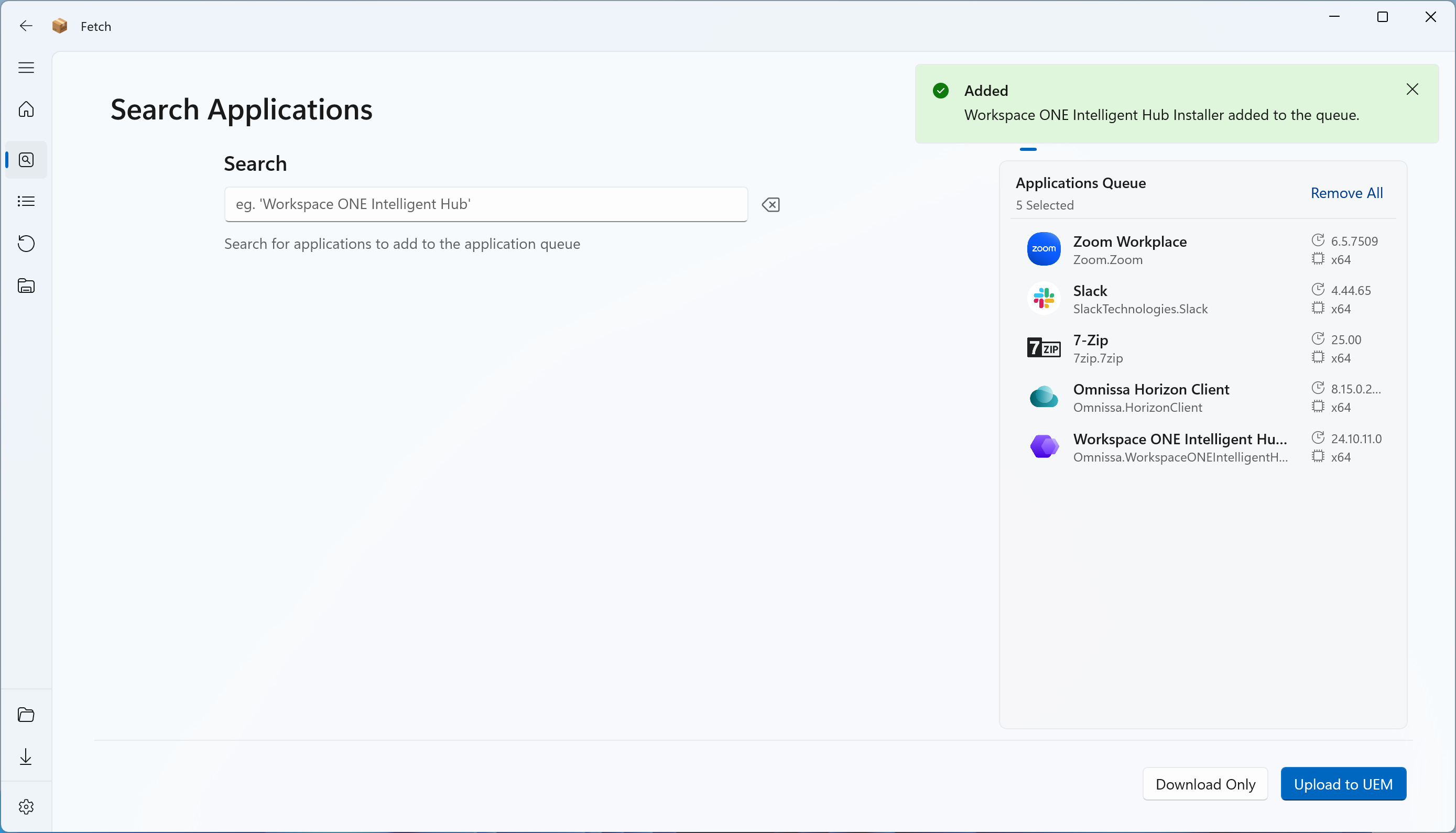Click the Download Only button
1456x833 pixels.
(1205, 784)
